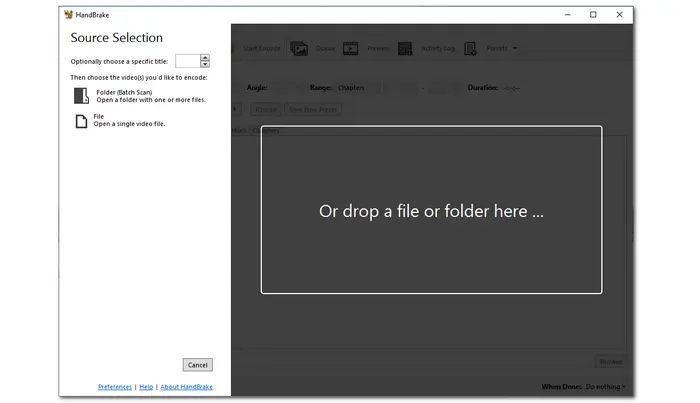700x403 pixels.
Task: Click dimmed Queue toolbar label
Action: coord(325,48)
